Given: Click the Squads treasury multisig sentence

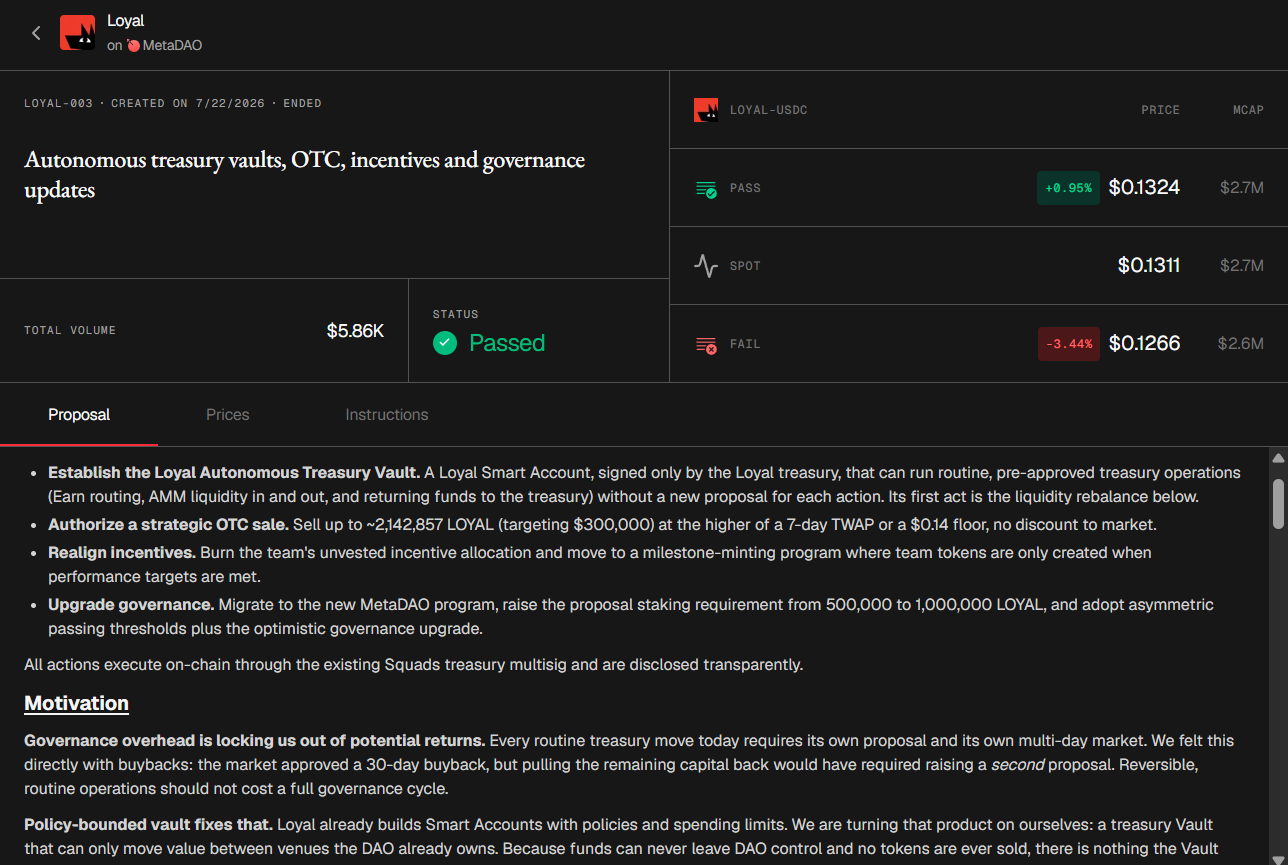Looking at the screenshot, I should click(413, 664).
